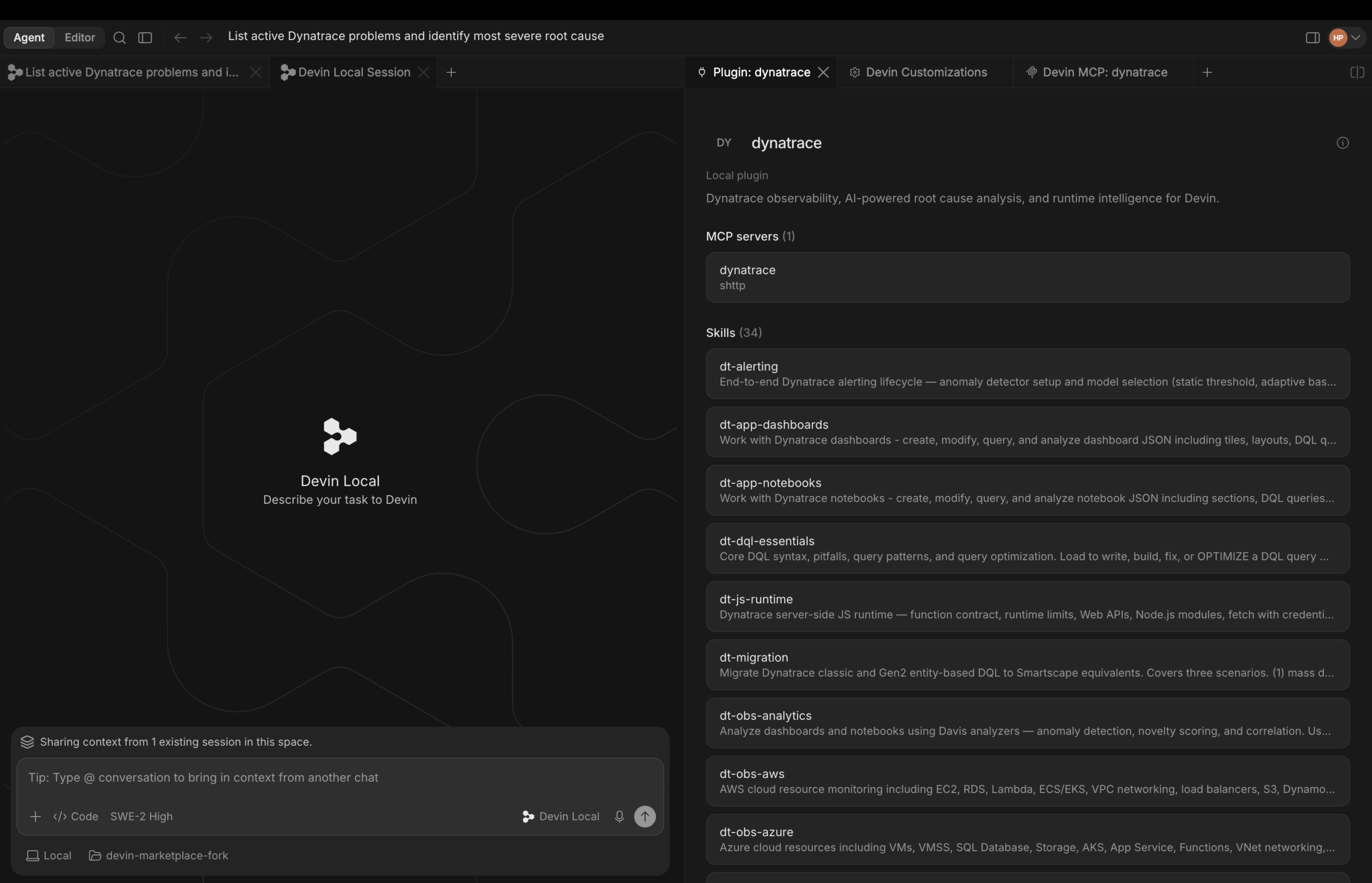Screen dimensions: 1372x883
Task: Open the dt-migration skill
Action: (x=1027, y=665)
